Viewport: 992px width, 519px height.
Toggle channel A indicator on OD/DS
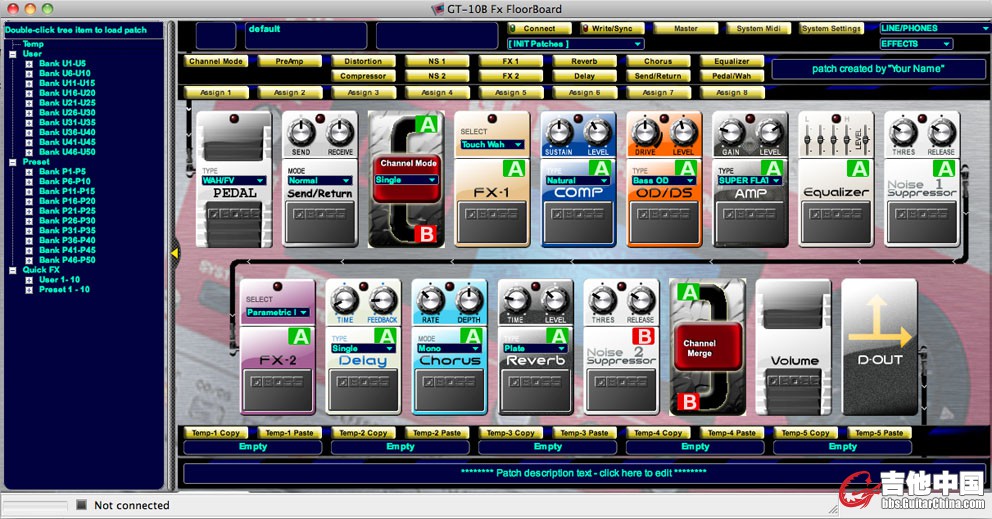686,168
